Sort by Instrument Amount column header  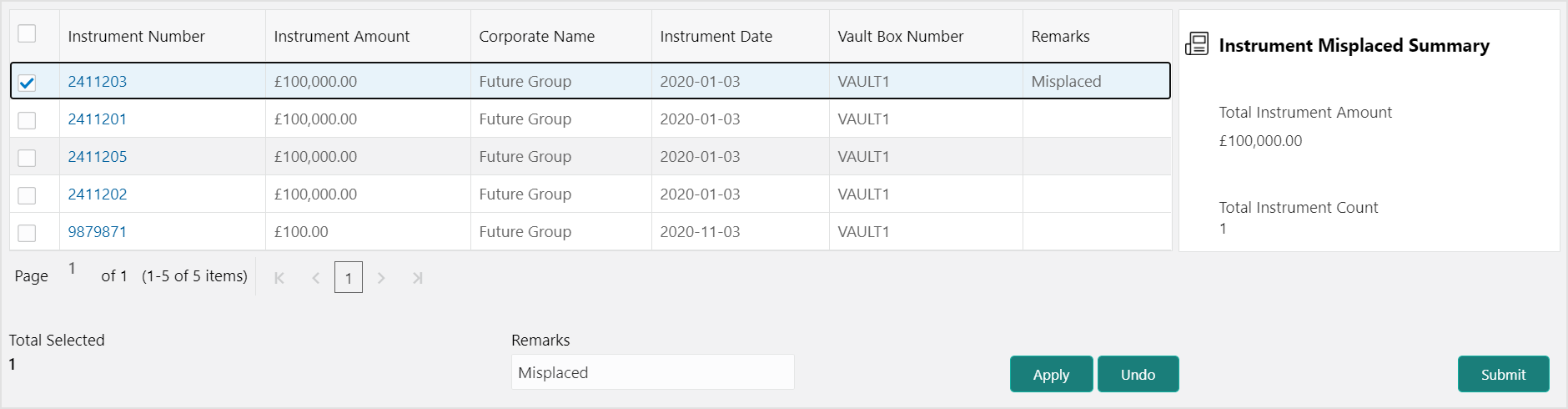(342, 36)
